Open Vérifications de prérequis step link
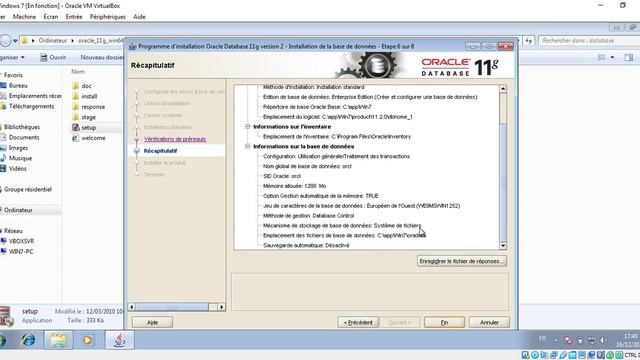Viewport: 640px width, 360px height. tap(175, 139)
